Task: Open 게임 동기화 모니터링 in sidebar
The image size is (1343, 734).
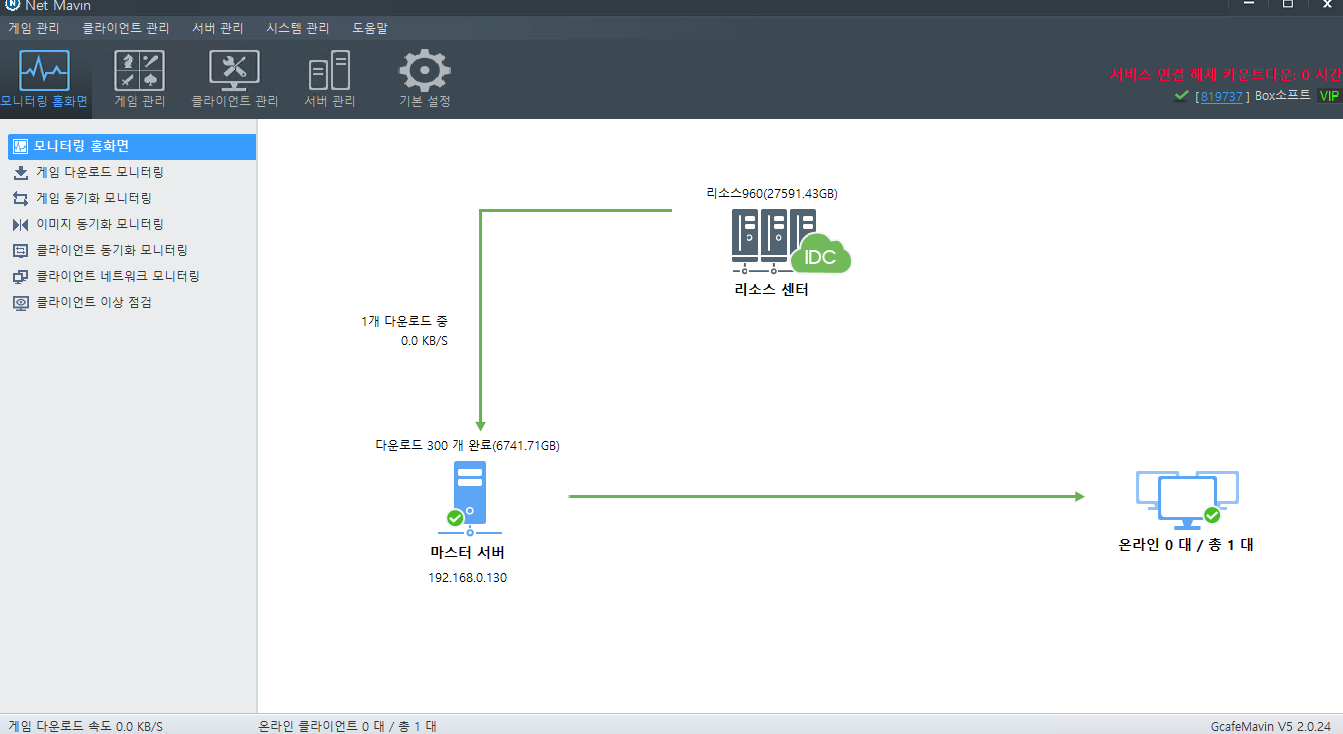Action: click(94, 198)
